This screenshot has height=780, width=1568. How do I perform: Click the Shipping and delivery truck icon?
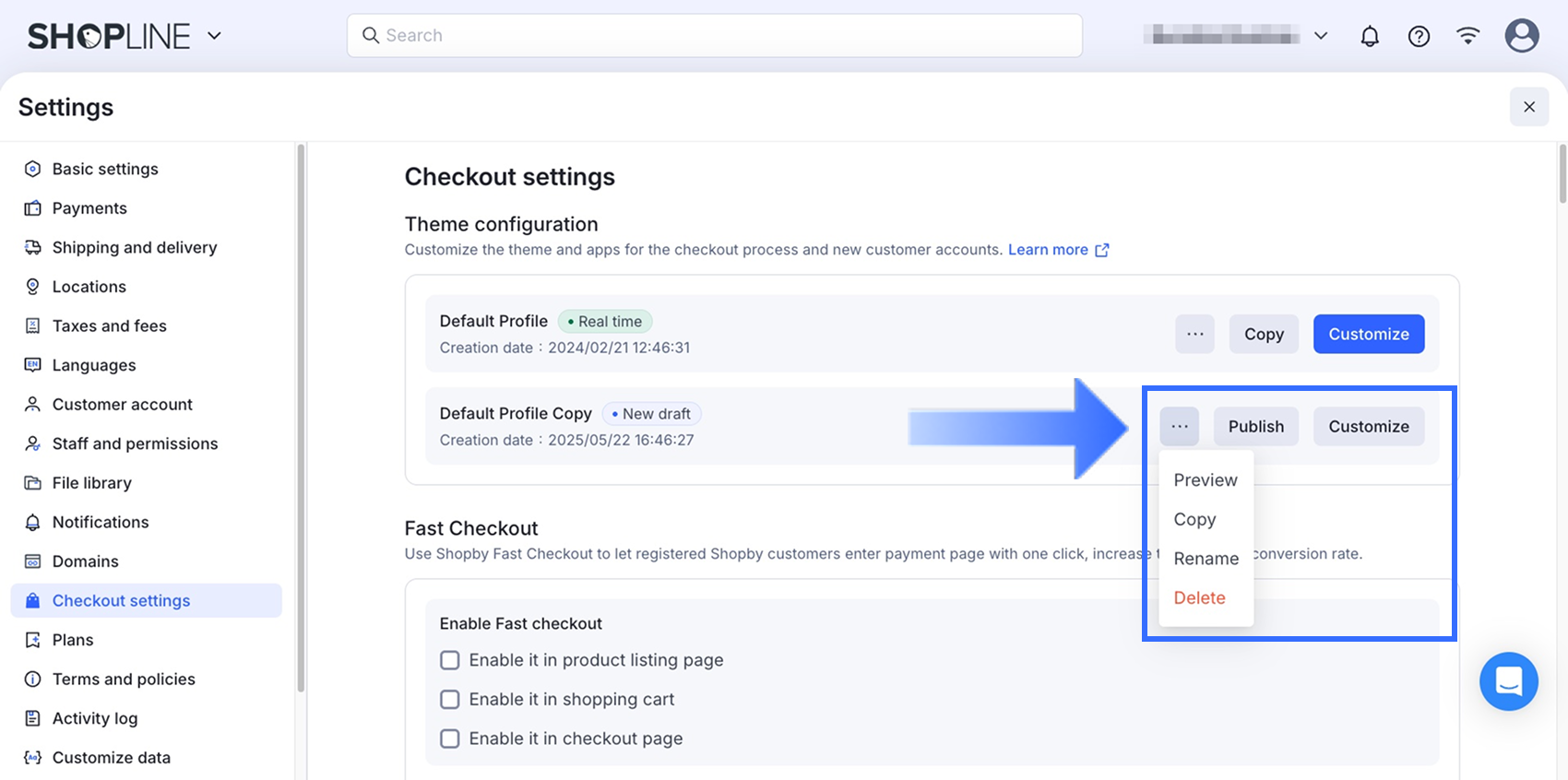(x=32, y=247)
